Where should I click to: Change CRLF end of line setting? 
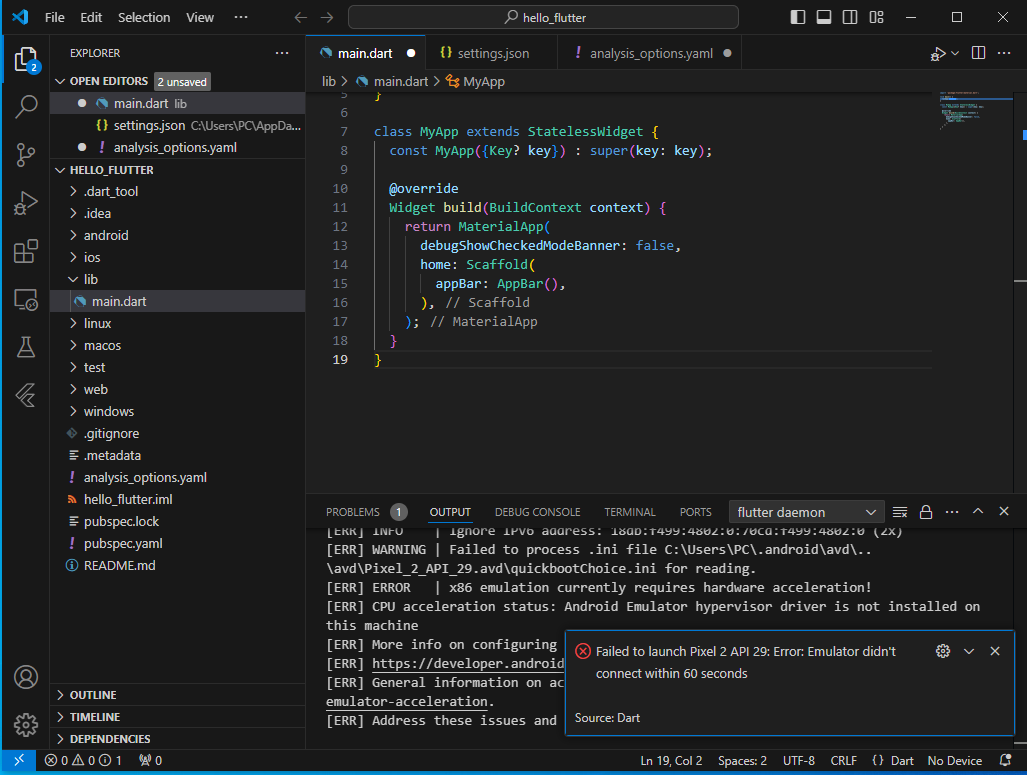844,761
